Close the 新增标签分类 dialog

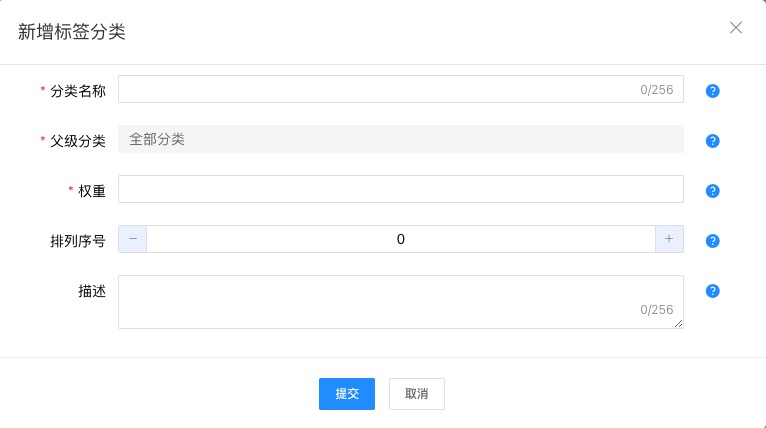[736, 28]
